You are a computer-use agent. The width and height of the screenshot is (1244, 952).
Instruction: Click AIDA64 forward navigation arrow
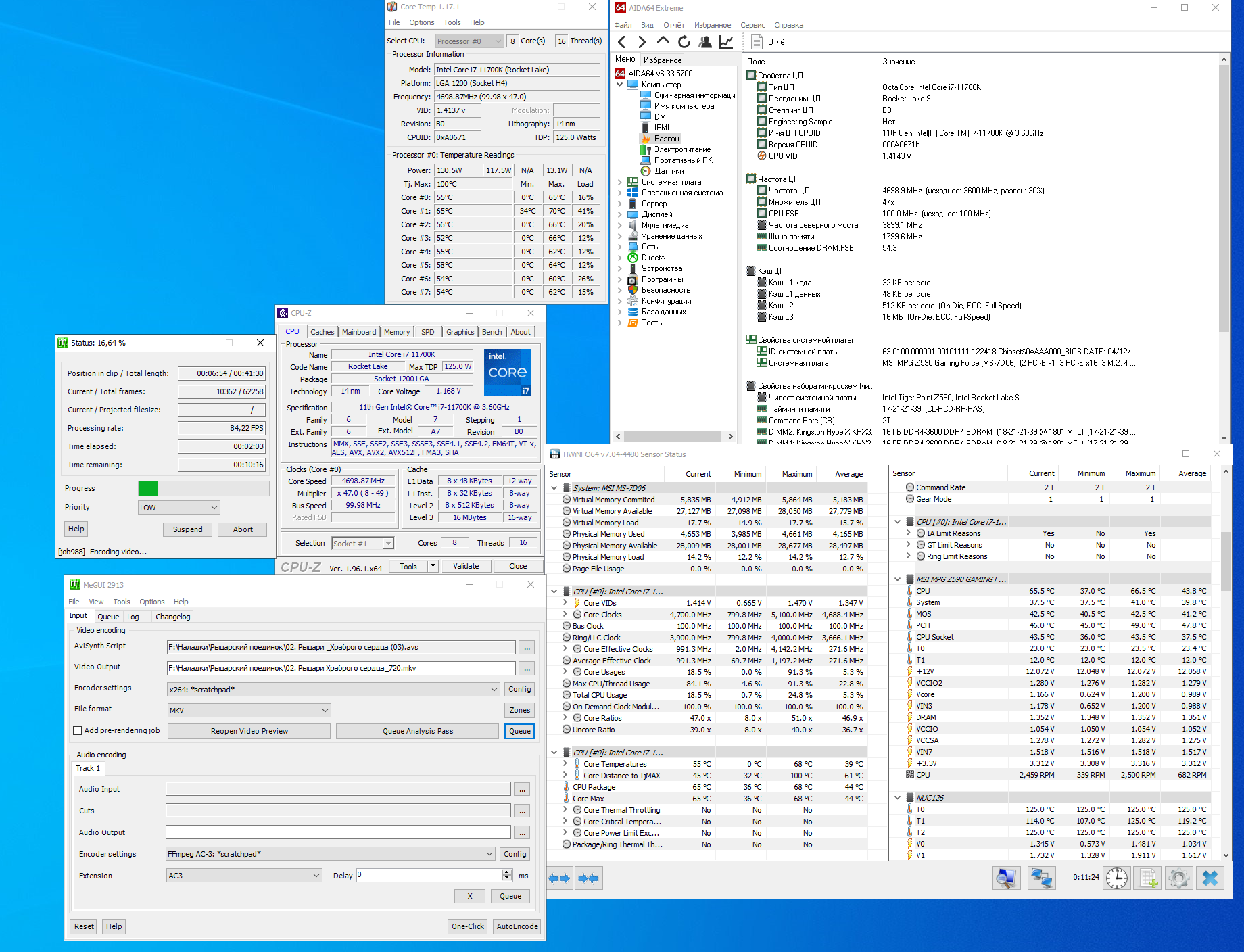tap(642, 42)
